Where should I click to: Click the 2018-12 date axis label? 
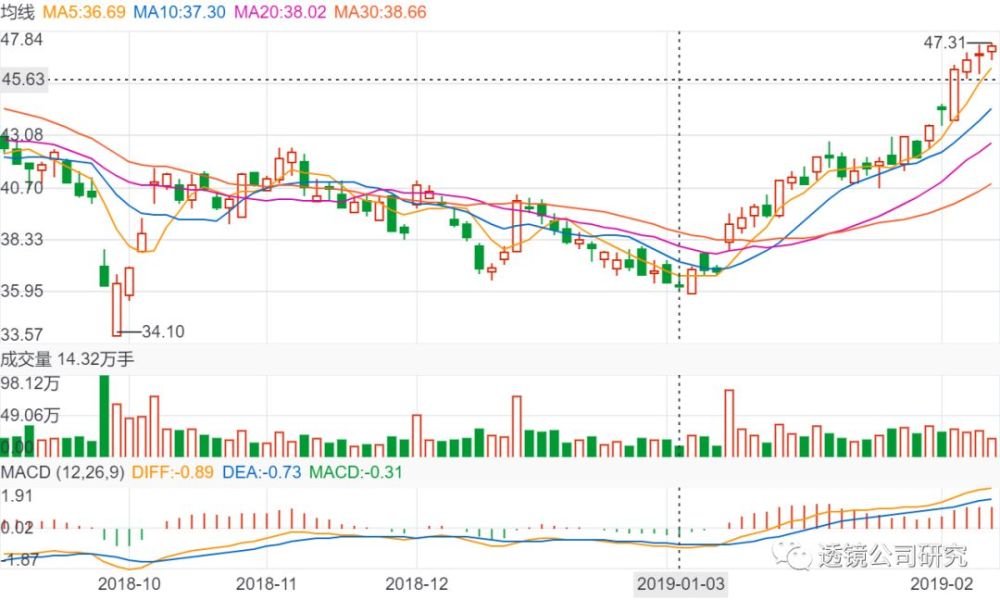click(417, 583)
